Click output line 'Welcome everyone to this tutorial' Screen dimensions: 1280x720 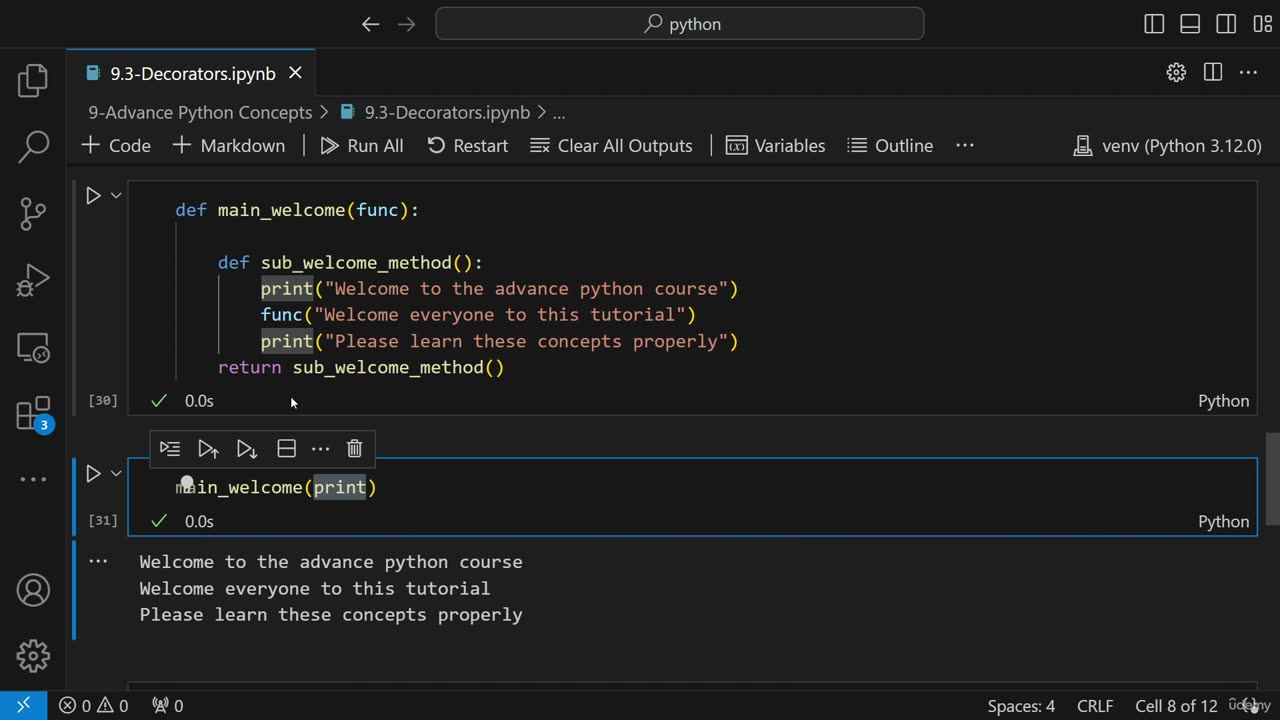click(314, 589)
